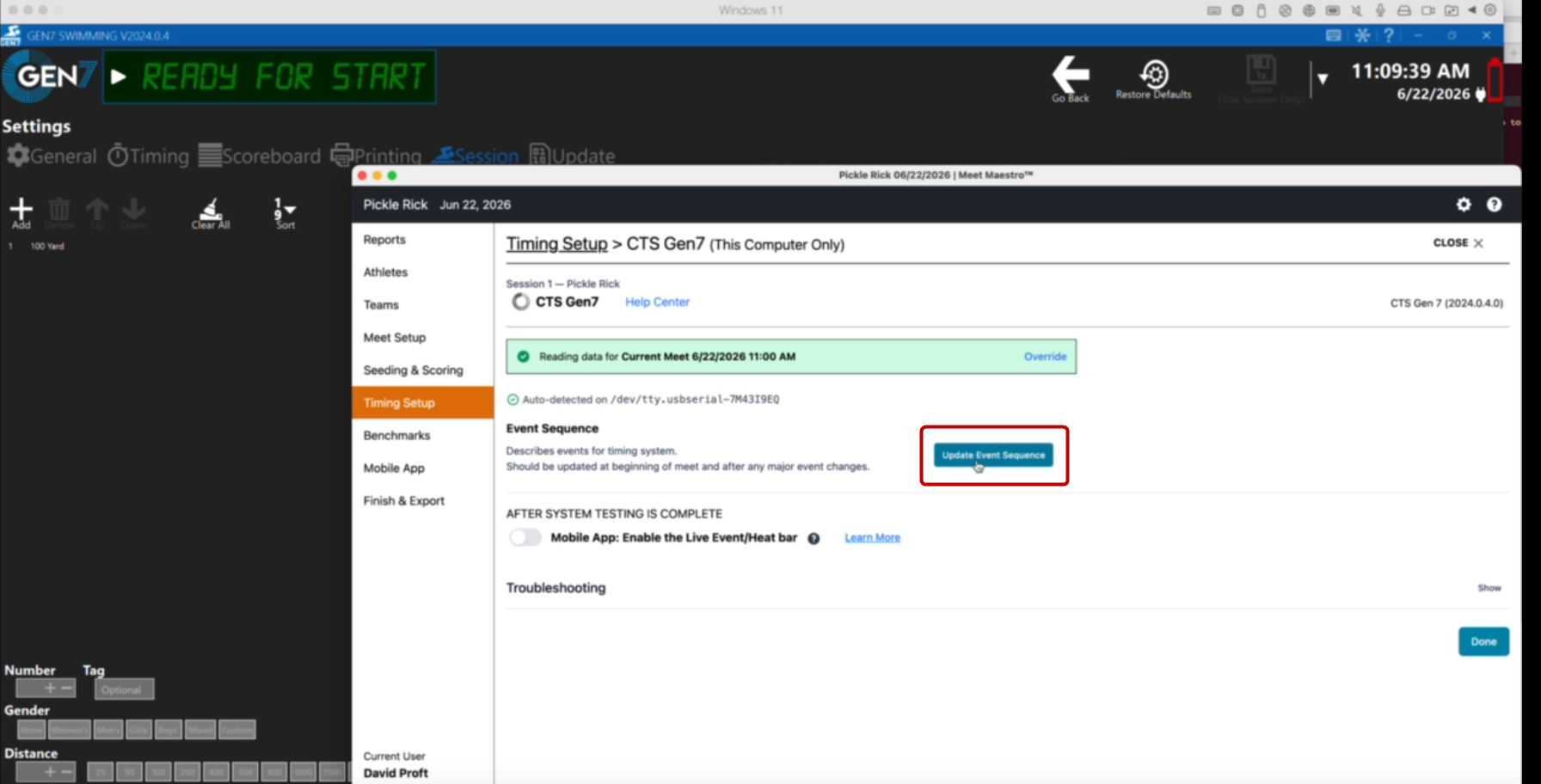Open Athletes in Meet Maestro sidebar

pyautogui.click(x=385, y=273)
